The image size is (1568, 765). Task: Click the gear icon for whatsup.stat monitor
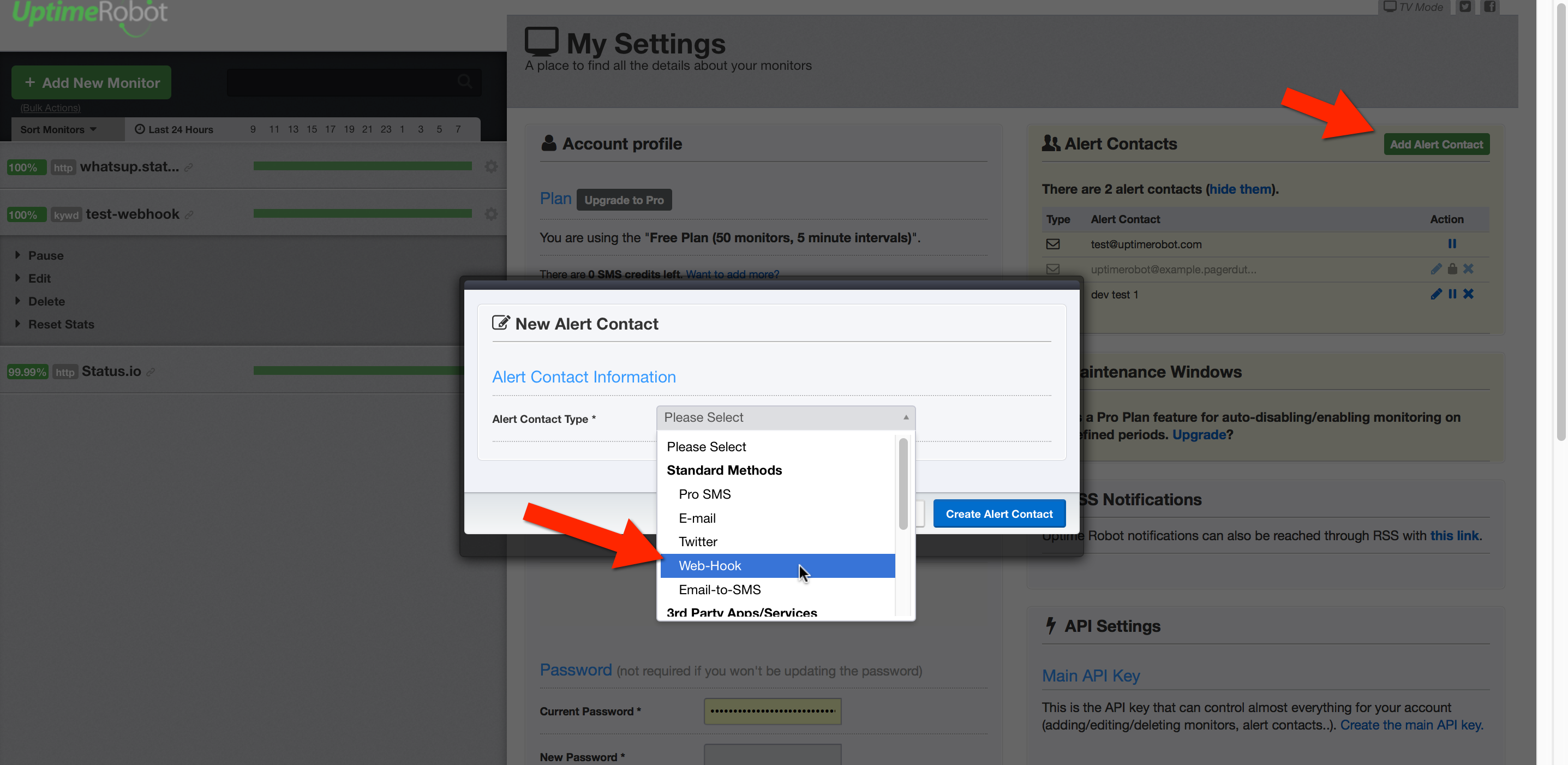490,166
